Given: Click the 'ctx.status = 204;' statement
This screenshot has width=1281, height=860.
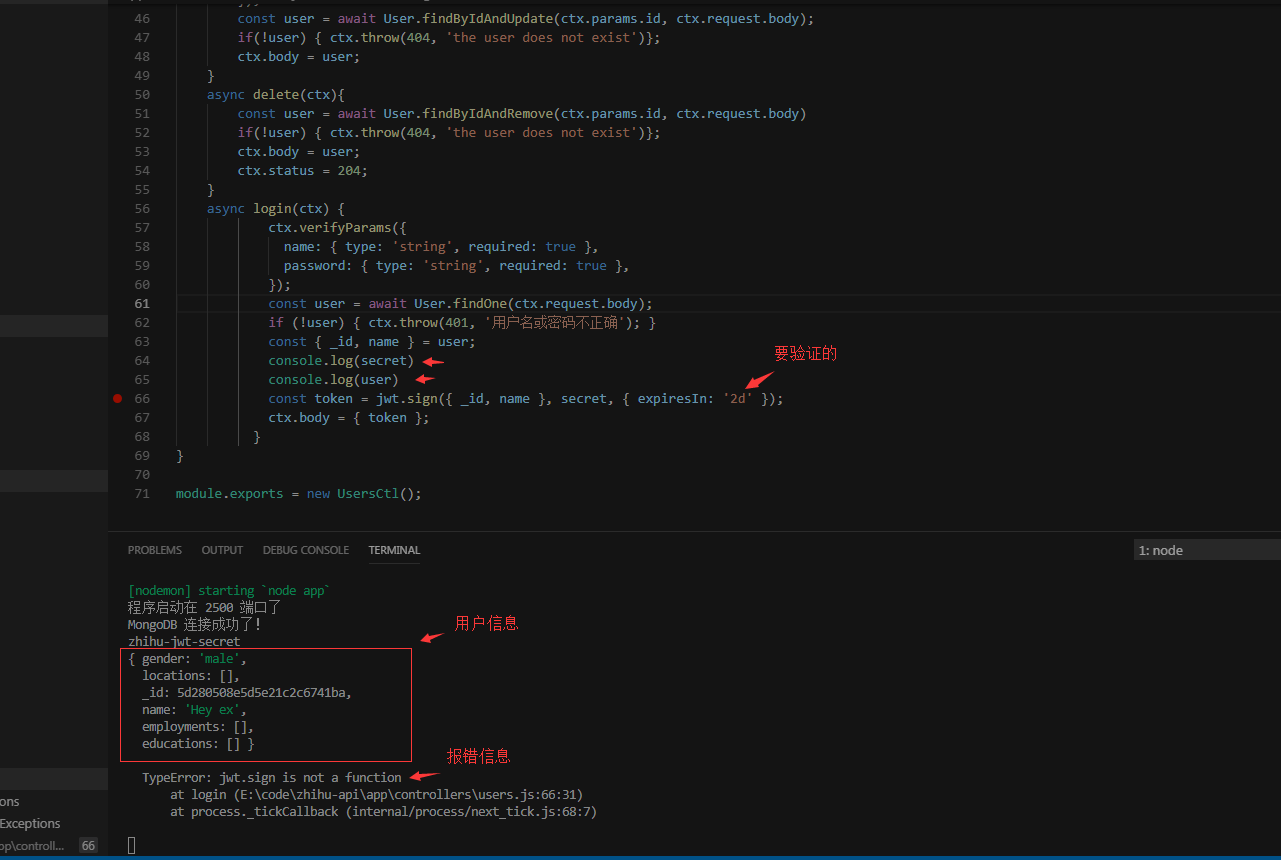Looking at the screenshot, I should pos(303,170).
